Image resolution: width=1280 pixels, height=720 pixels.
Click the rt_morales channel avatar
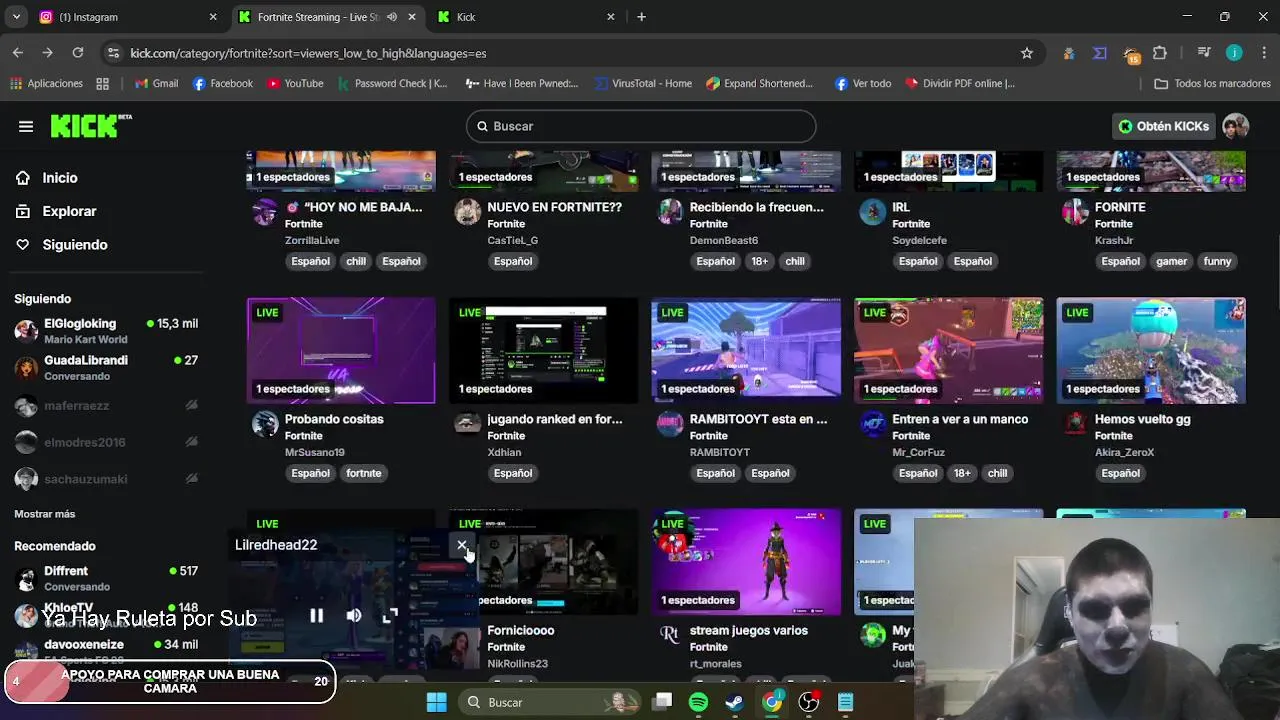[670, 636]
